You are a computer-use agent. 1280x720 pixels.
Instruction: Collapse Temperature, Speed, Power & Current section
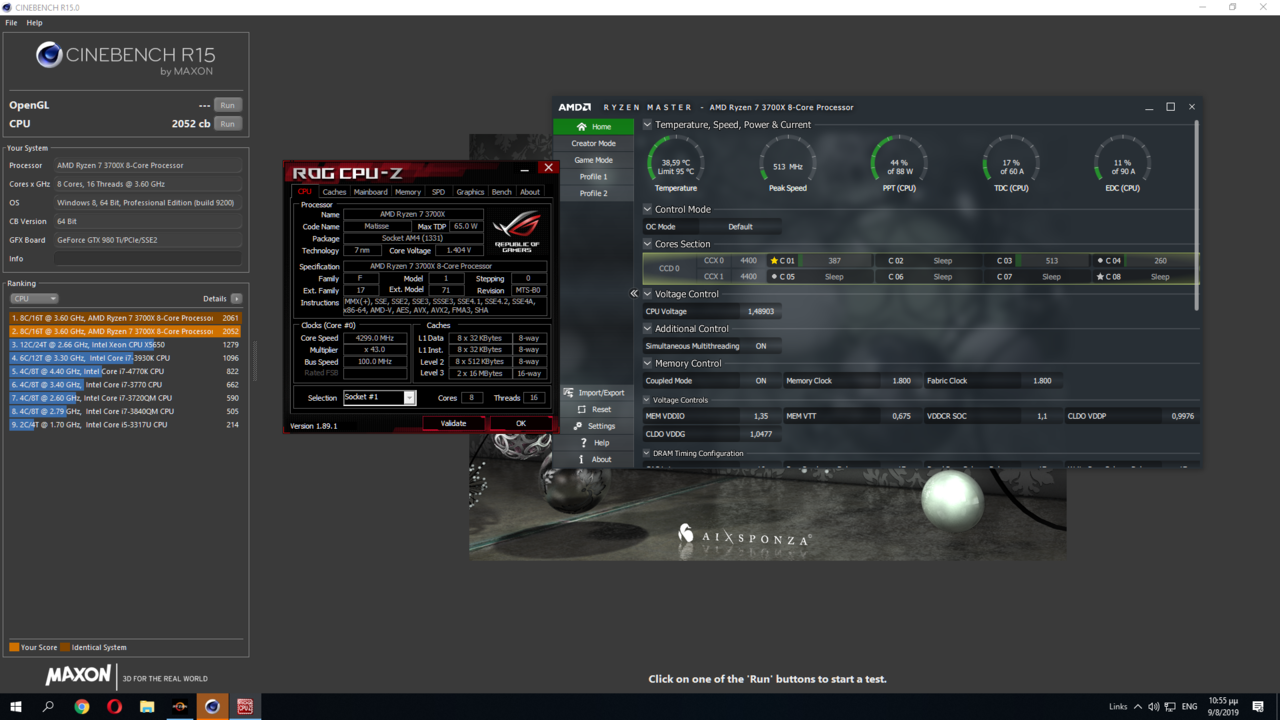pos(647,125)
